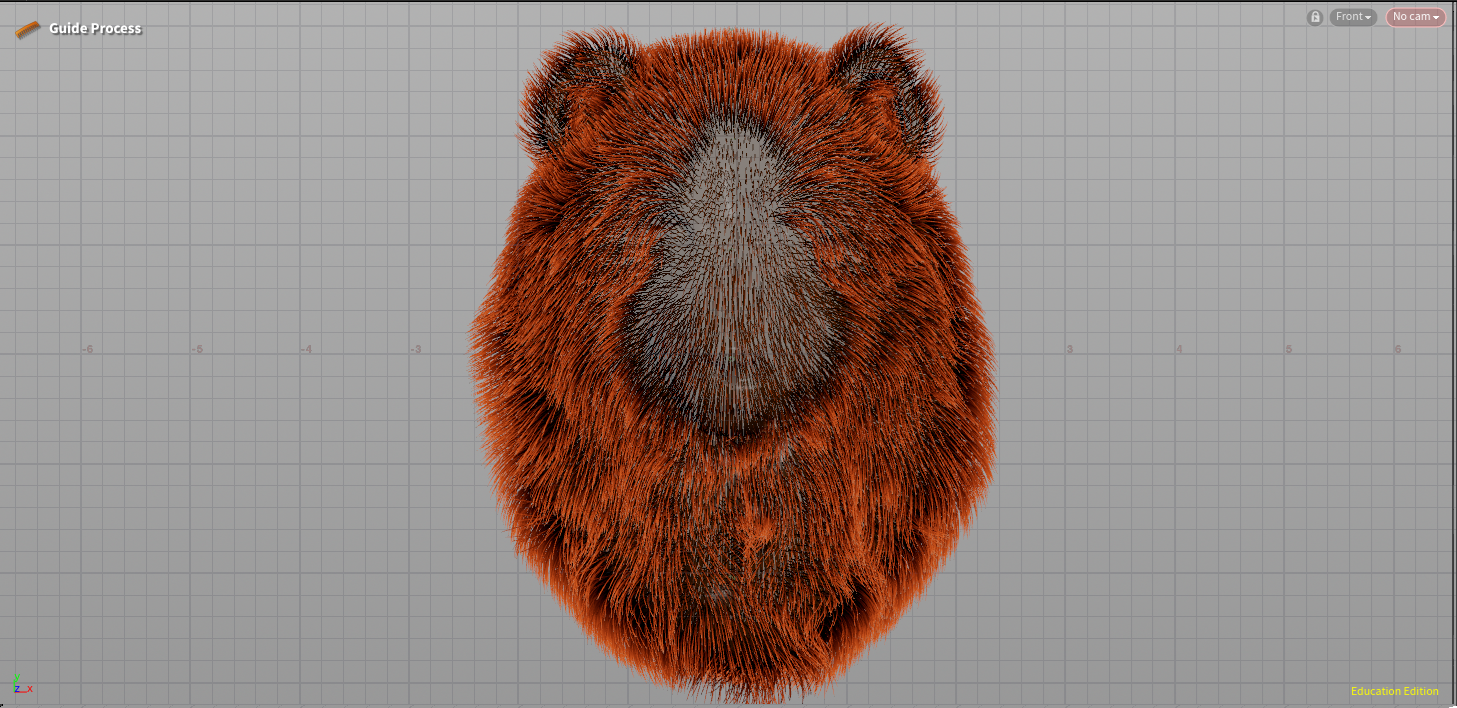Click the positive 4 grid axis label
The width and height of the screenshot is (1457, 708).
pyautogui.click(x=1179, y=349)
